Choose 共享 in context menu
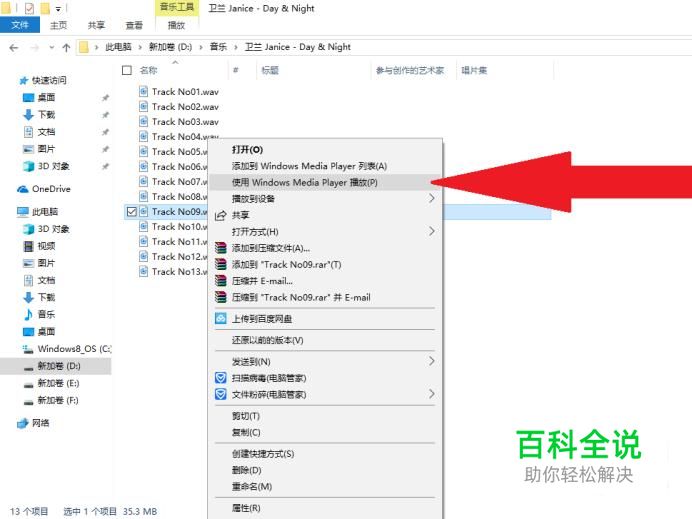692x519 pixels. coord(325,215)
